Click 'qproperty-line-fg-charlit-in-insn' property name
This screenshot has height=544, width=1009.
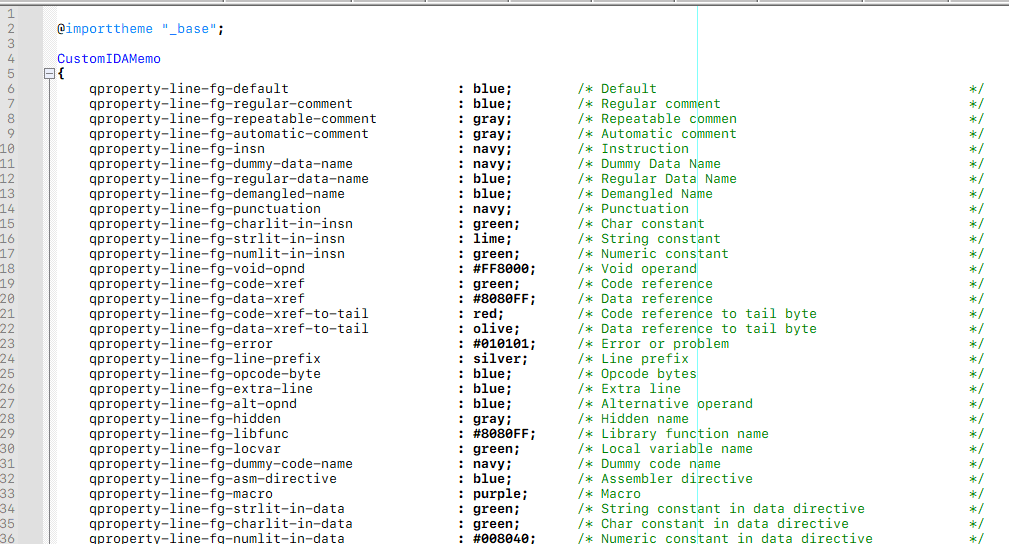[x=221, y=224]
